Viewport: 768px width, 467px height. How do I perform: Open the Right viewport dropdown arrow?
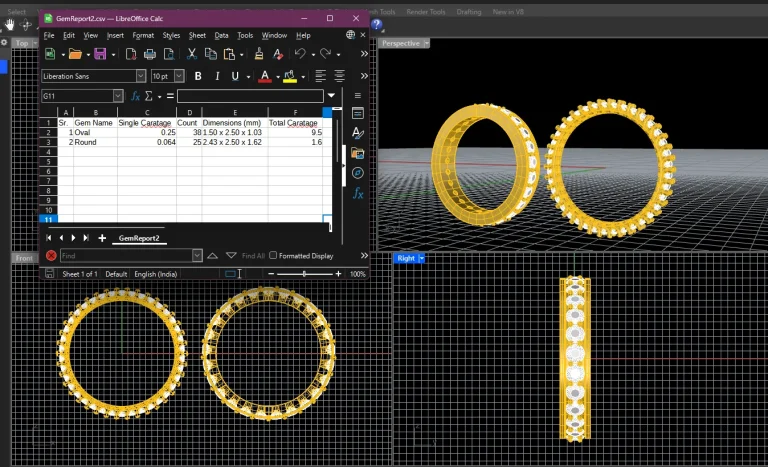422,258
